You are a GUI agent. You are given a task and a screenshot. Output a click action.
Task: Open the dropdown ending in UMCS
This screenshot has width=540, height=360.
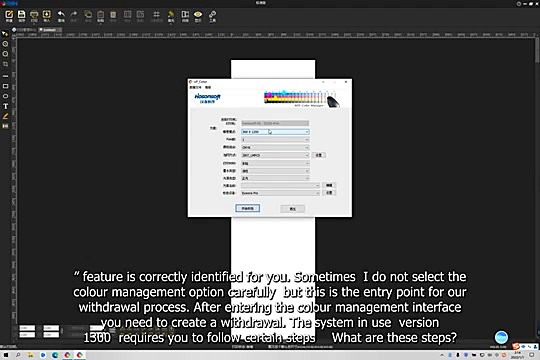tap(275, 155)
